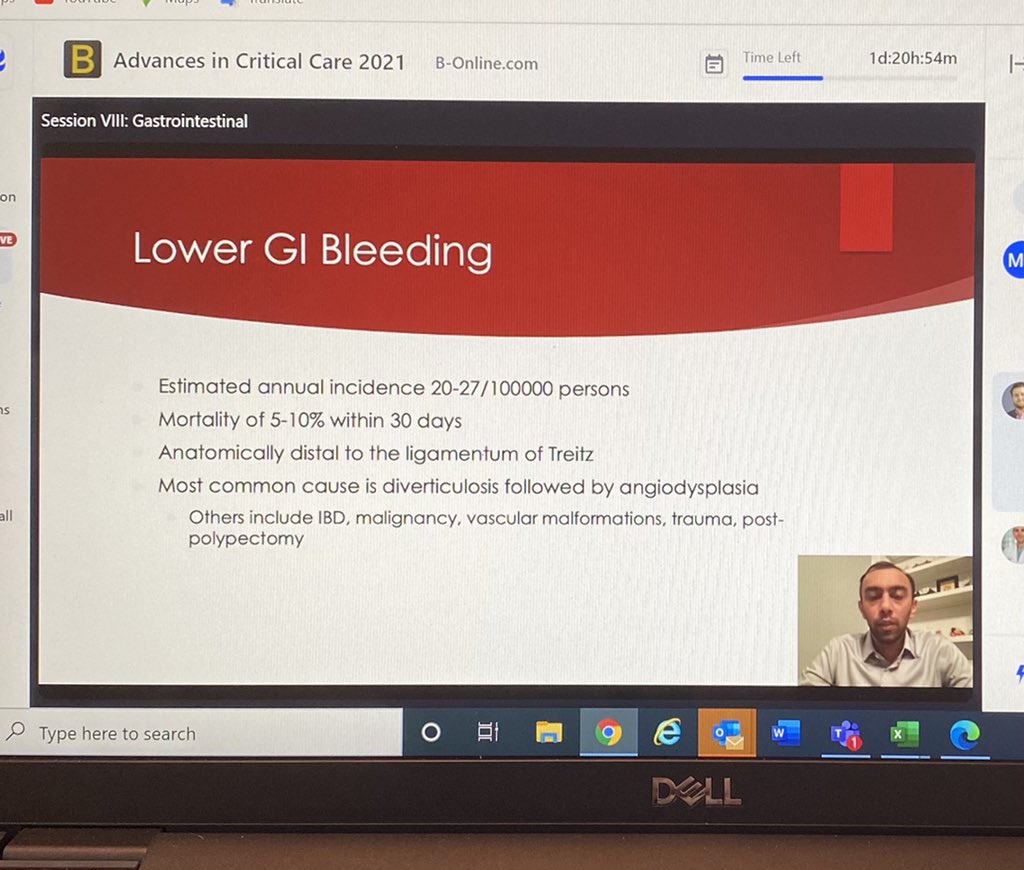This screenshot has height=870, width=1024.
Task: Click the presenter webcam video thumbnail
Action: coord(885,620)
